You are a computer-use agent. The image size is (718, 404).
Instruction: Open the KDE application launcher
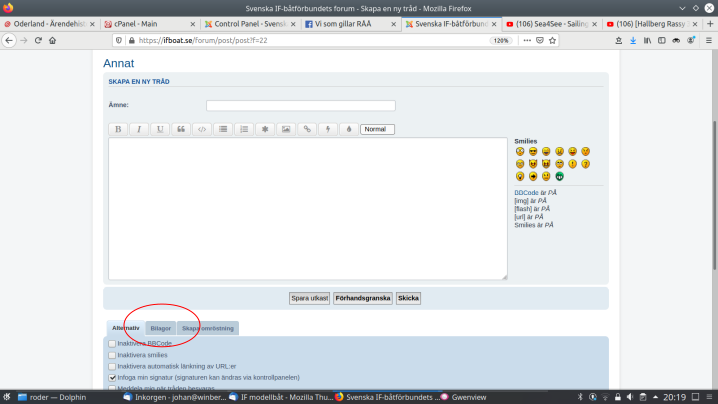7,397
